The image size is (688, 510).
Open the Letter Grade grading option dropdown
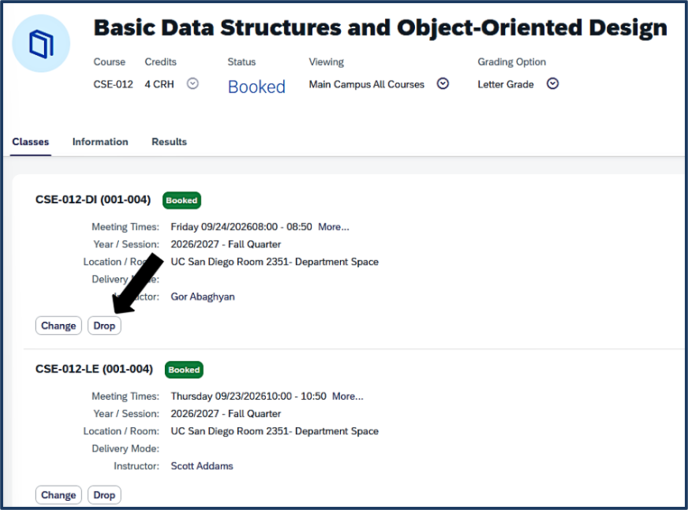(552, 83)
